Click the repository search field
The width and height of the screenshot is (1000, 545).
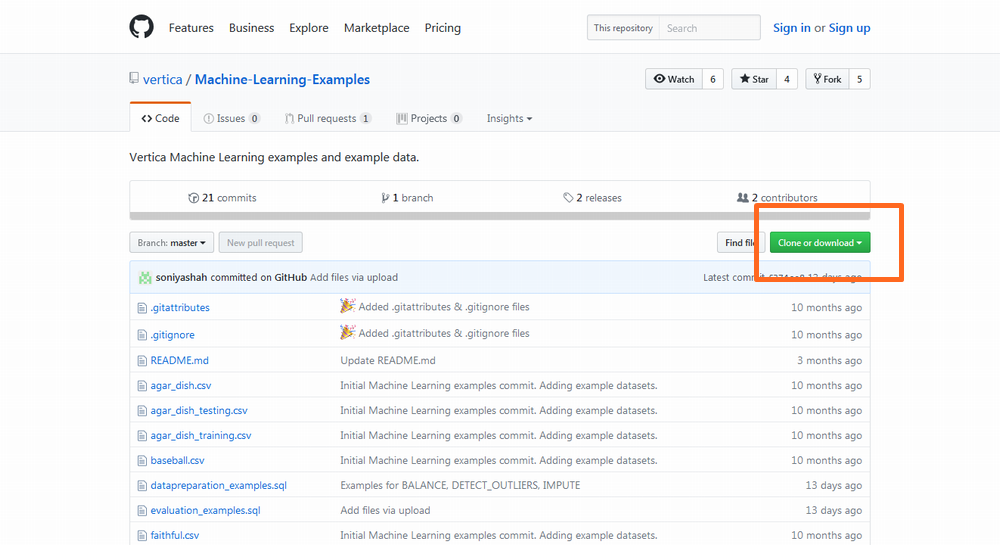click(709, 28)
